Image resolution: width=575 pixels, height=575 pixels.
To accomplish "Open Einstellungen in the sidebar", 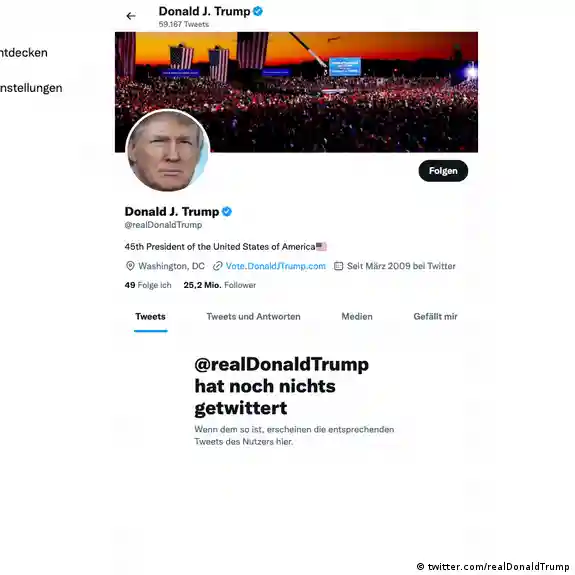I will tap(31, 88).
